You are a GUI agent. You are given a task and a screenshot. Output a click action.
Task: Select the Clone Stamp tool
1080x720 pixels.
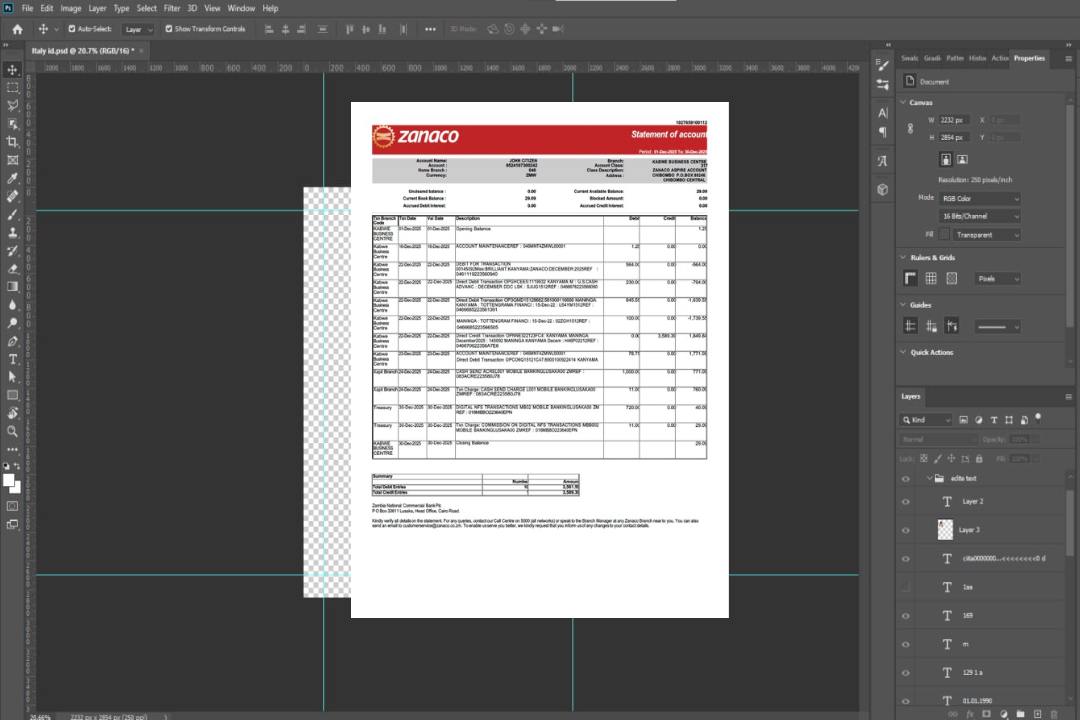pyautogui.click(x=12, y=232)
